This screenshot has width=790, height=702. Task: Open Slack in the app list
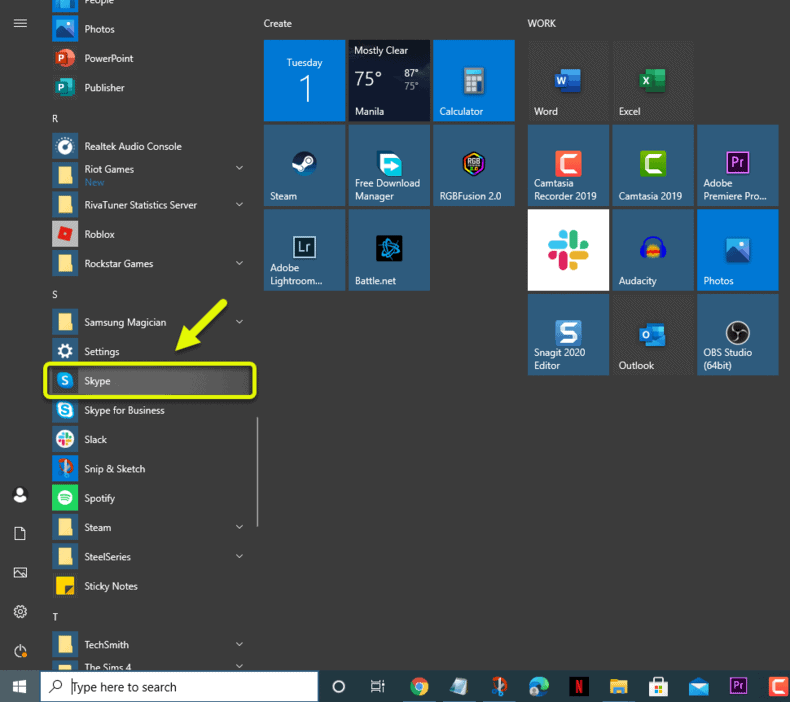[150, 439]
